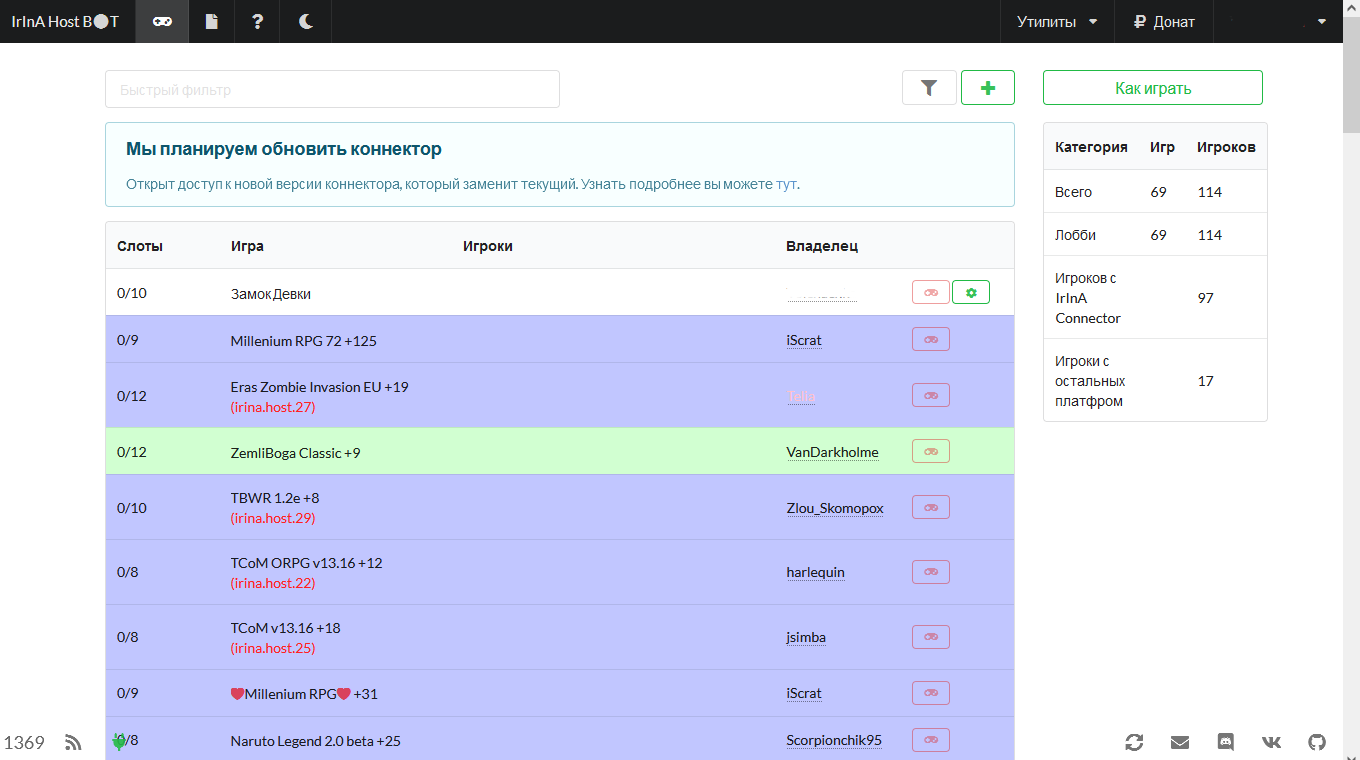Click the refresh arrows icon in footer
1360x760 pixels.
[x=1134, y=742]
